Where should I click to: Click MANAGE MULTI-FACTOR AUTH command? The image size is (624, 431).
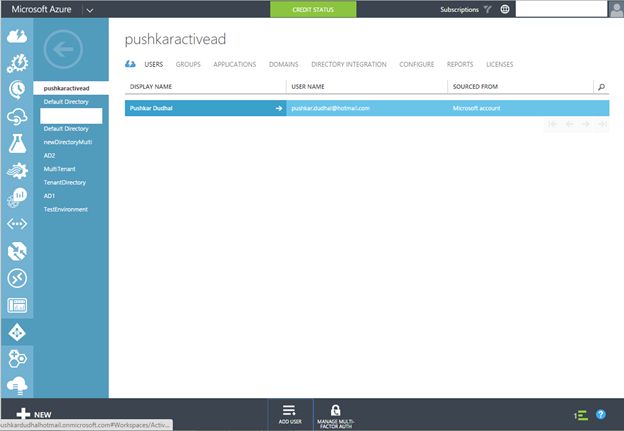tap(335, 416)
